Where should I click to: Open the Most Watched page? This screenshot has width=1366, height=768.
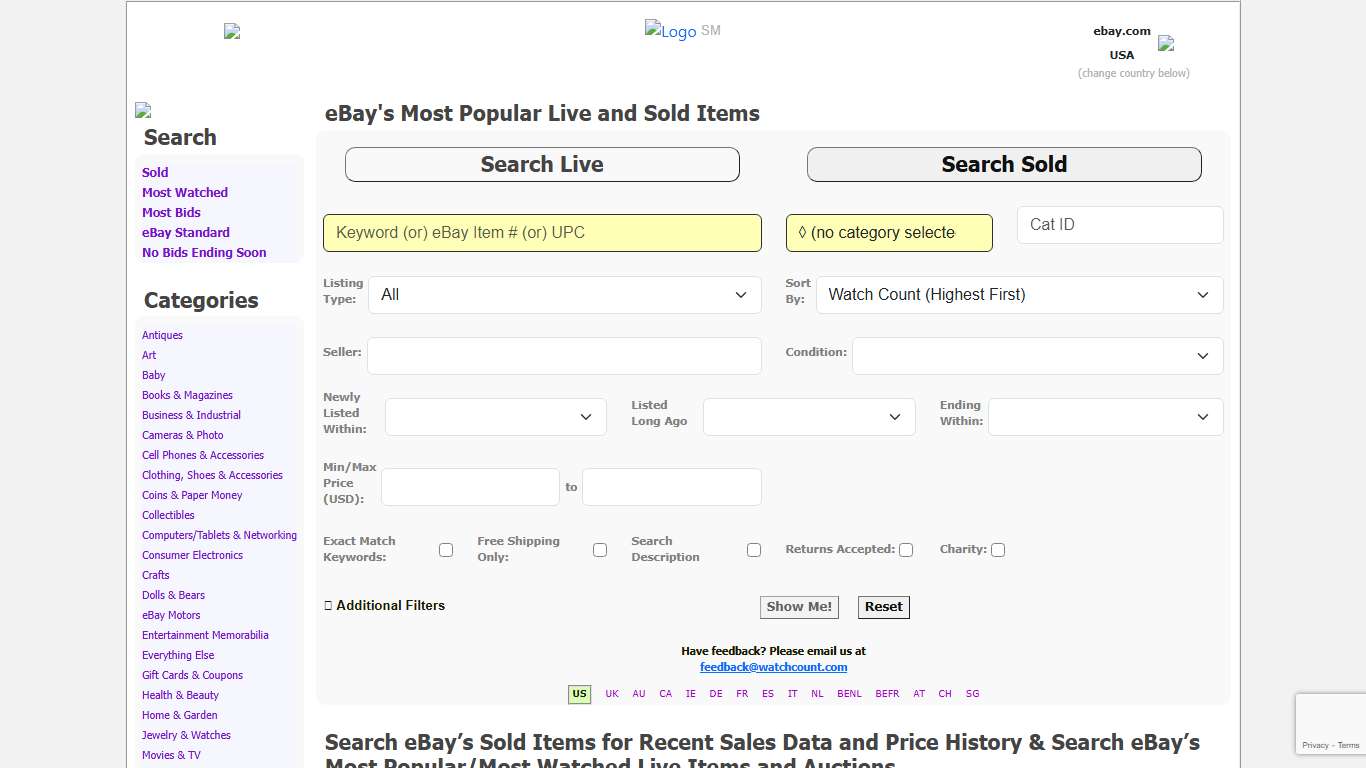click(x=184, y=192)
